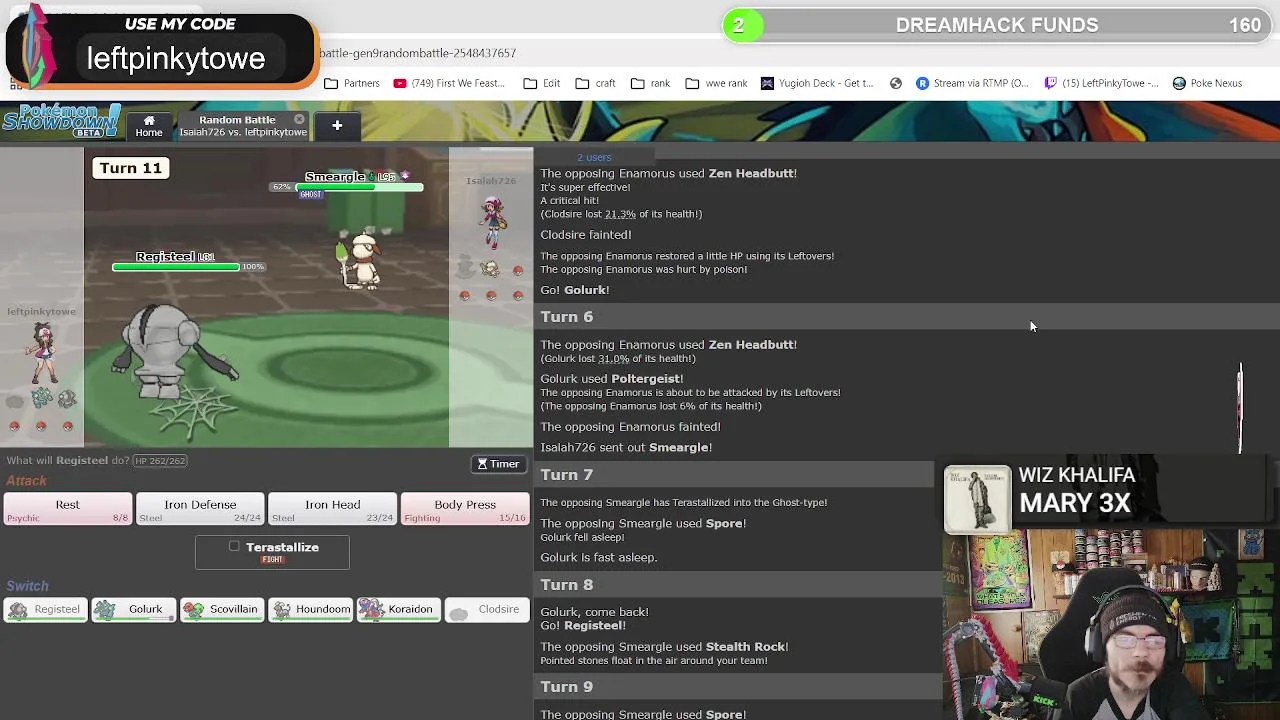Switch to Koraidon
1280x720 pixels.
tap(398, 609)
